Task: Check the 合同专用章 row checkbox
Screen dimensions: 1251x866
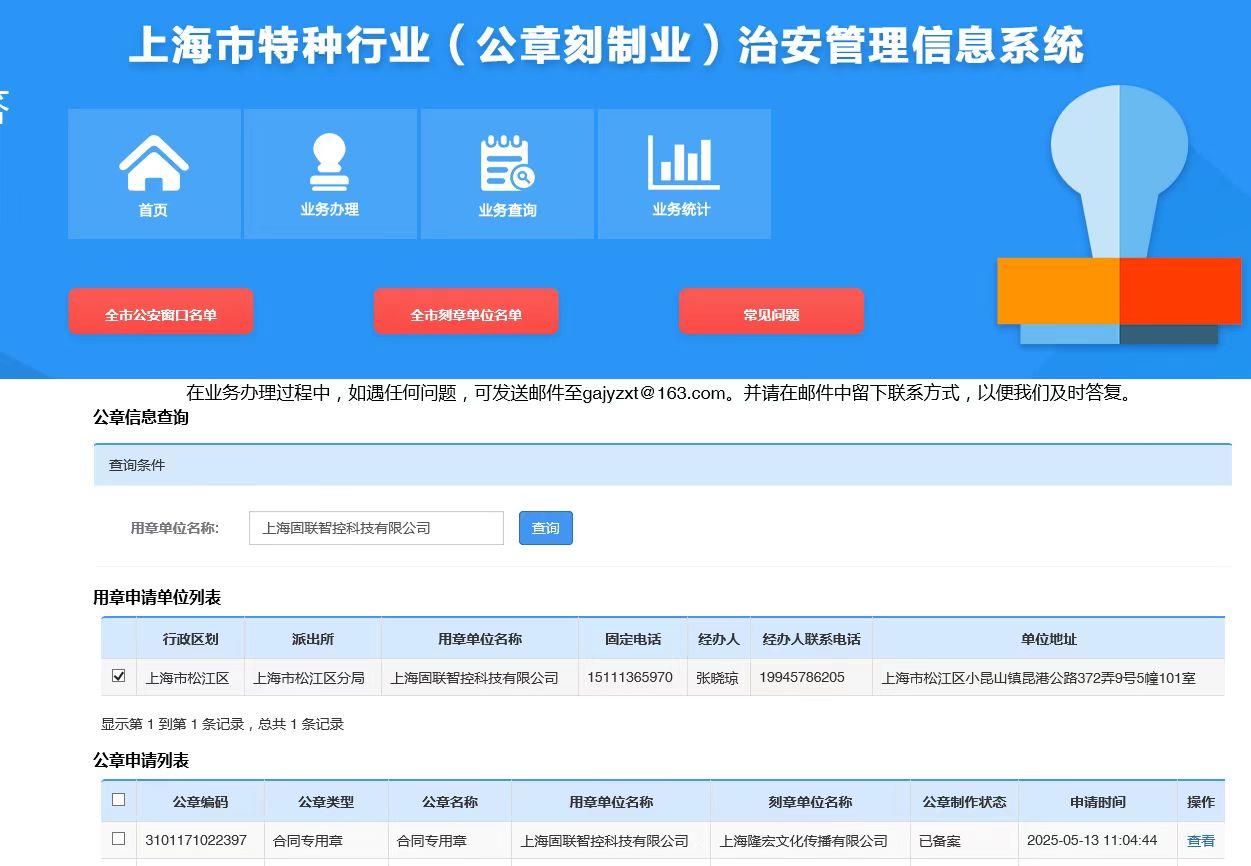Action: tap(119, 839)
